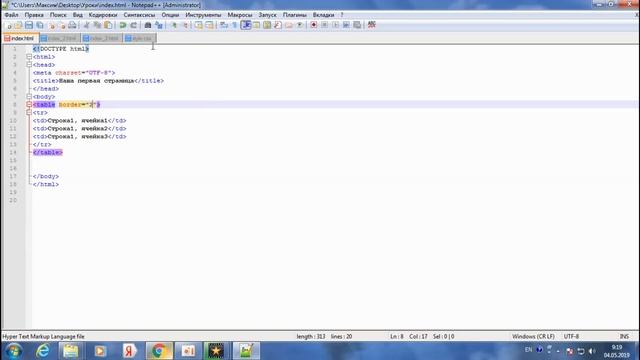Toggle Show All Characters icon
This screenshot has width=640, height=360.
coord(235,25)
